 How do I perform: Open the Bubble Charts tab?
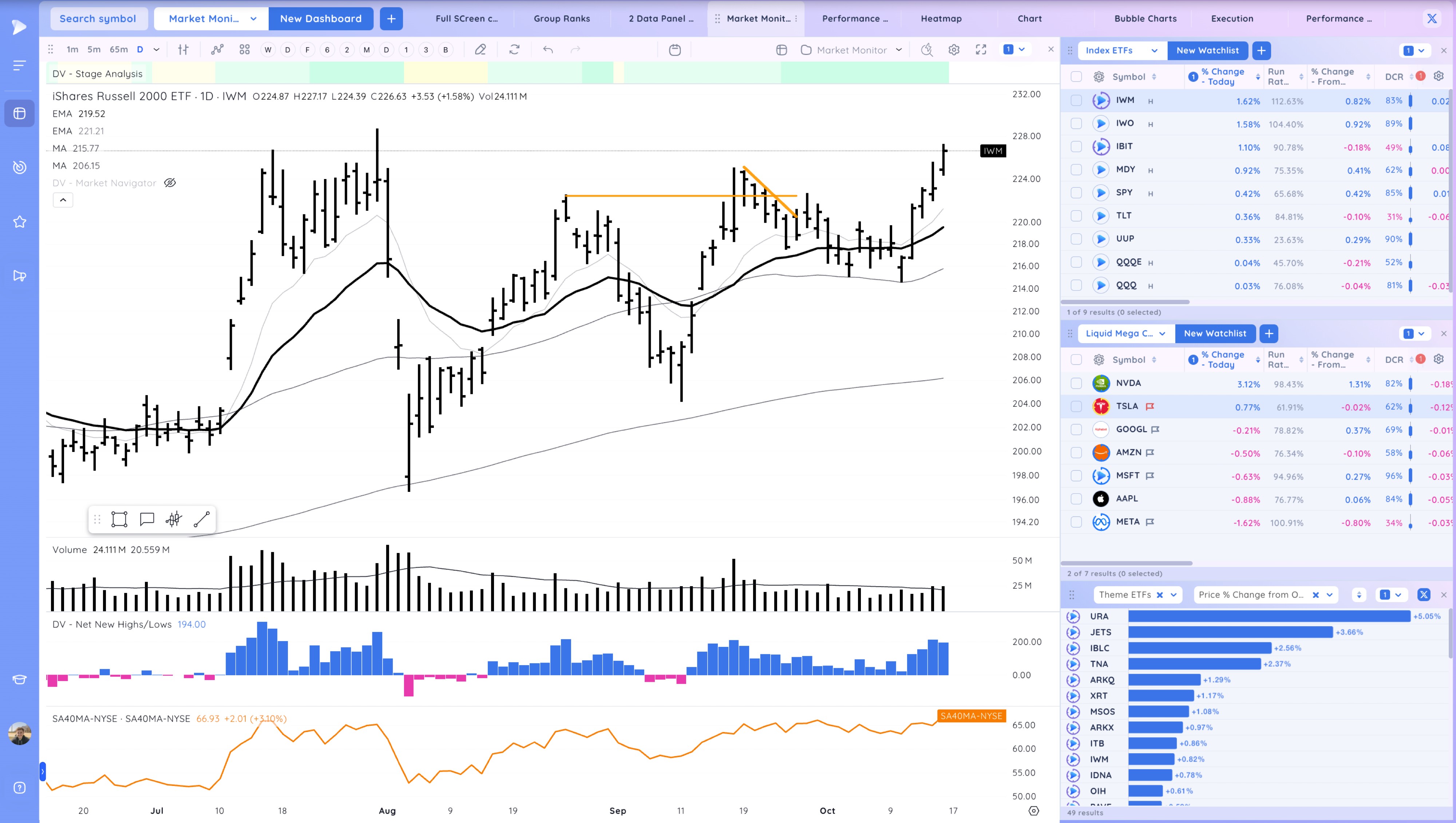(x=1145, y=18)
